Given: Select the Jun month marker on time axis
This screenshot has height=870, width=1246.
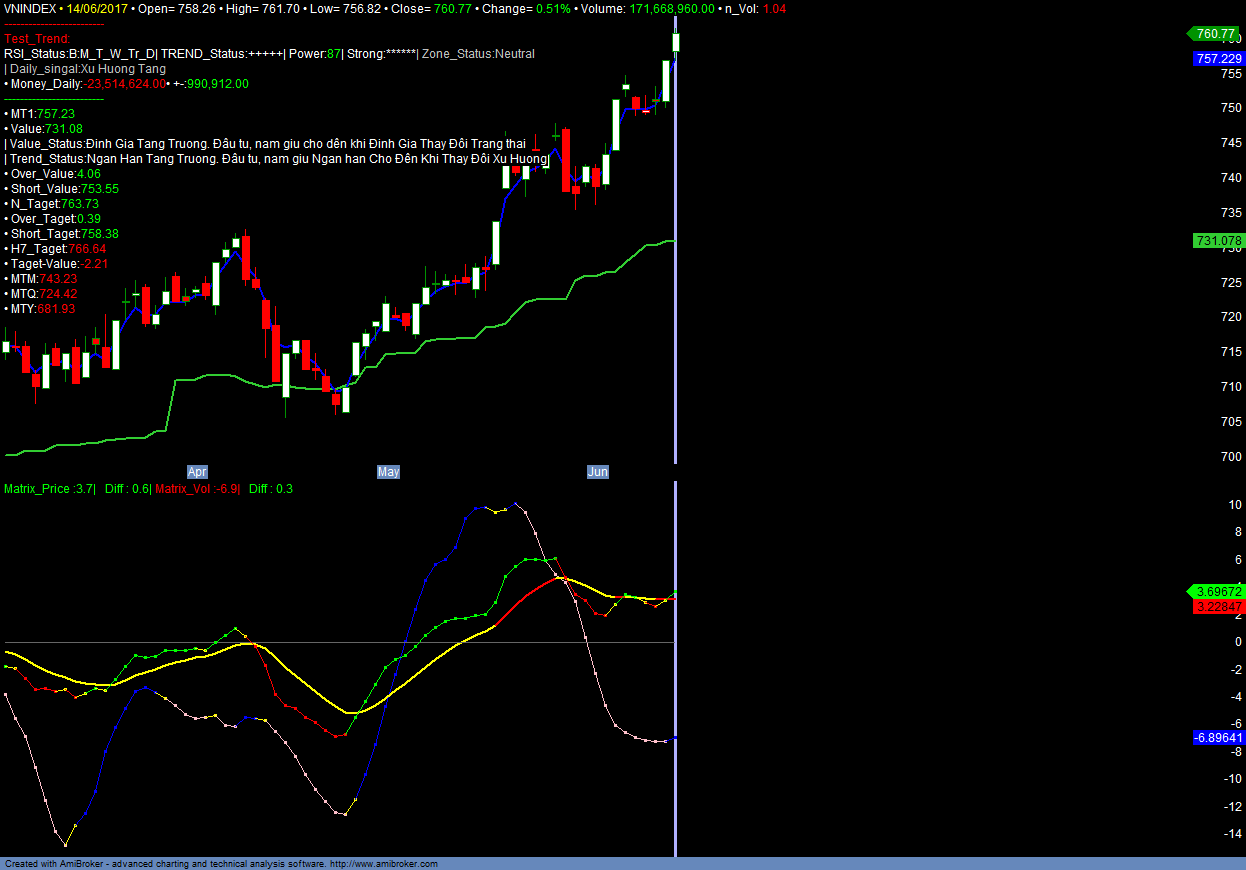Looking at the screenshot, I should click(x=597, y=471).
